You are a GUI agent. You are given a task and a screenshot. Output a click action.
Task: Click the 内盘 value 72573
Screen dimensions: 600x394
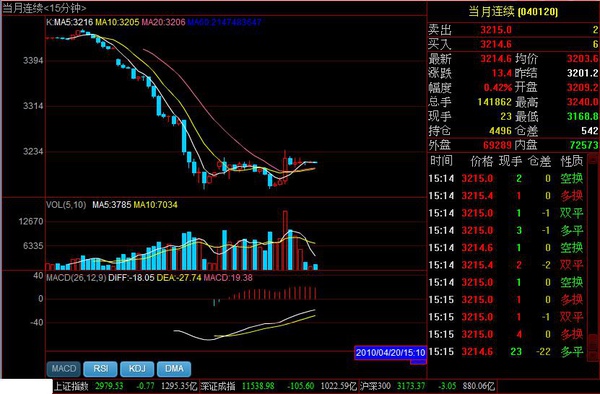click(x=584, y=145)
